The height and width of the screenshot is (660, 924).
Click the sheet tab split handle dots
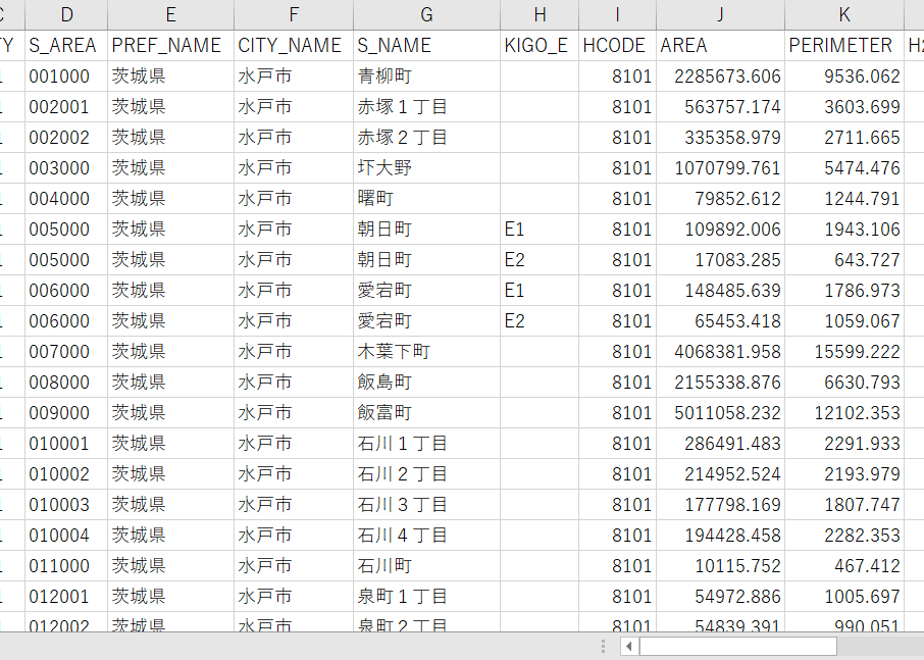pyautogui.click(x=603, y=646)
